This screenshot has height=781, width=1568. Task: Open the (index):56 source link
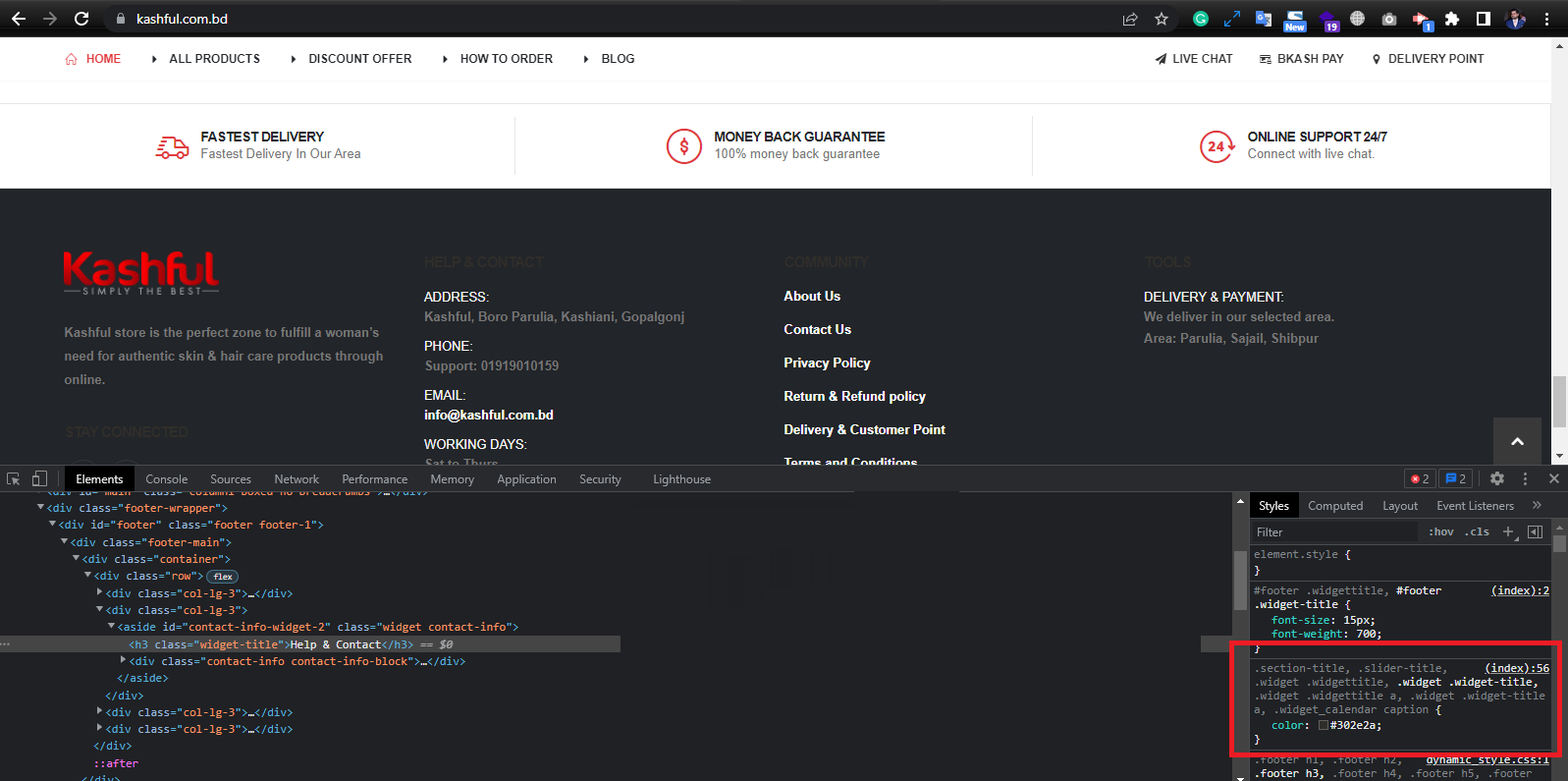point(1517,668)
